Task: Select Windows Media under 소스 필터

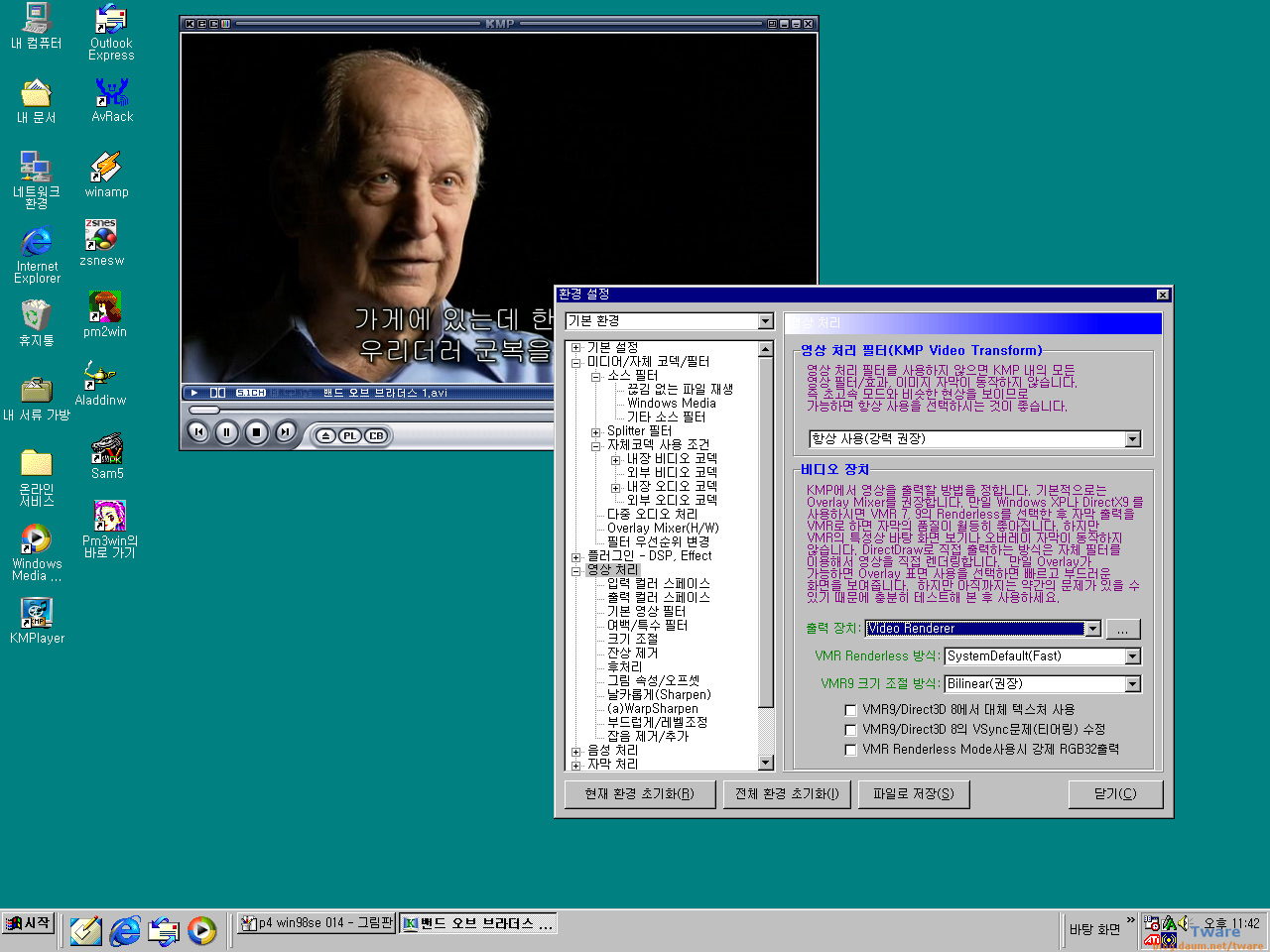Action: [671, 403]
